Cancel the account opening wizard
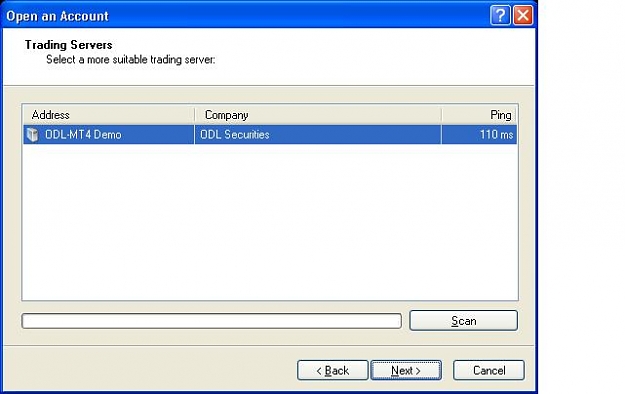The image size is (625, 394). coord(489,370)
